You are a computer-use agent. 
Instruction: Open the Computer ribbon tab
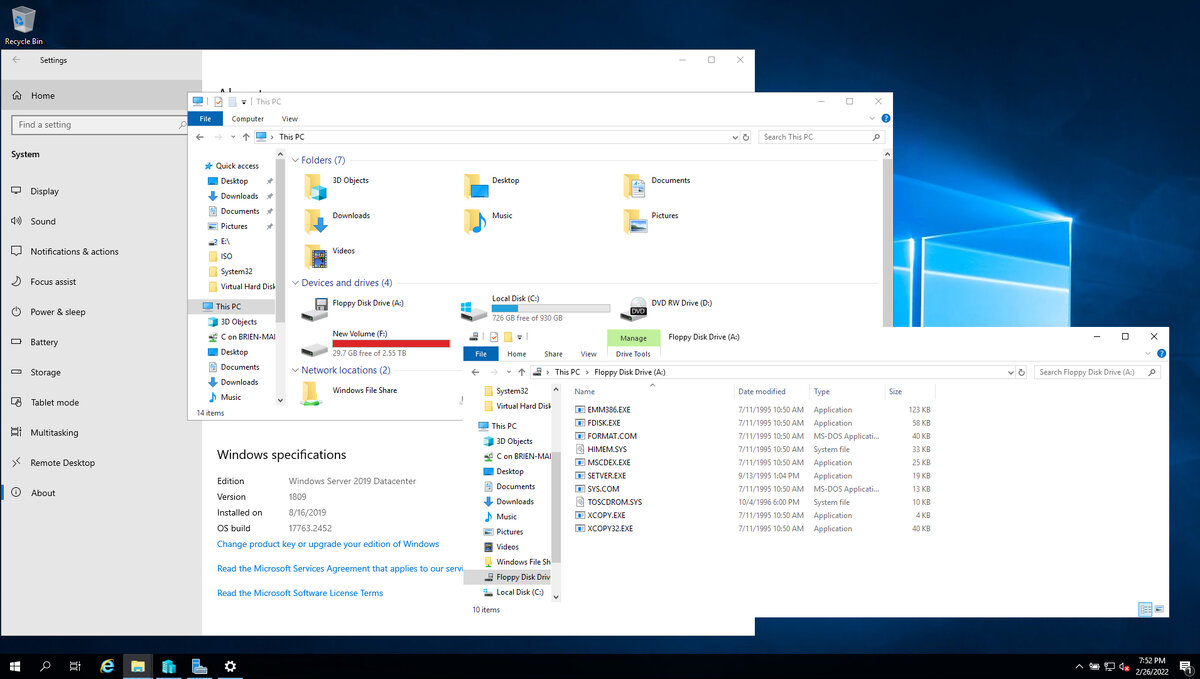248,119
